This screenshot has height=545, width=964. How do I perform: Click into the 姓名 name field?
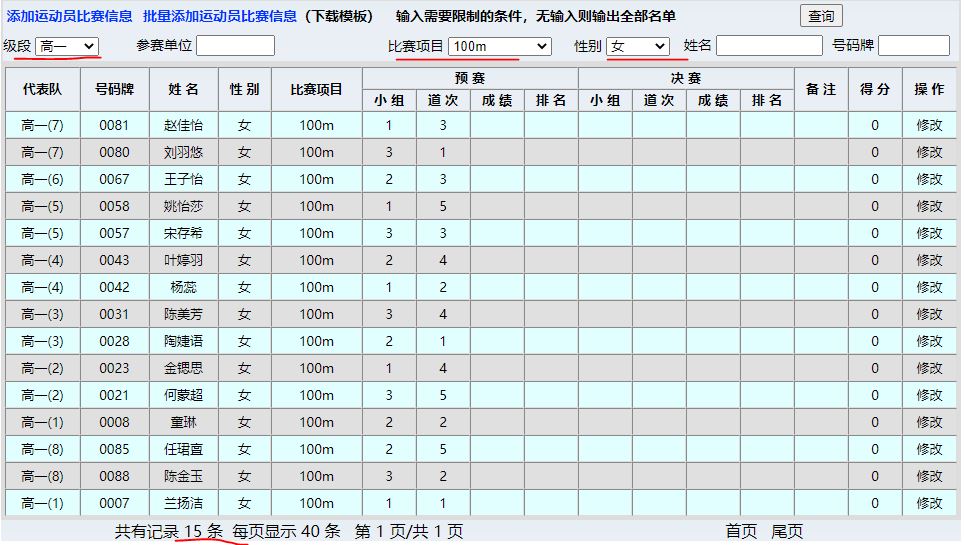[x=768, y=46]
